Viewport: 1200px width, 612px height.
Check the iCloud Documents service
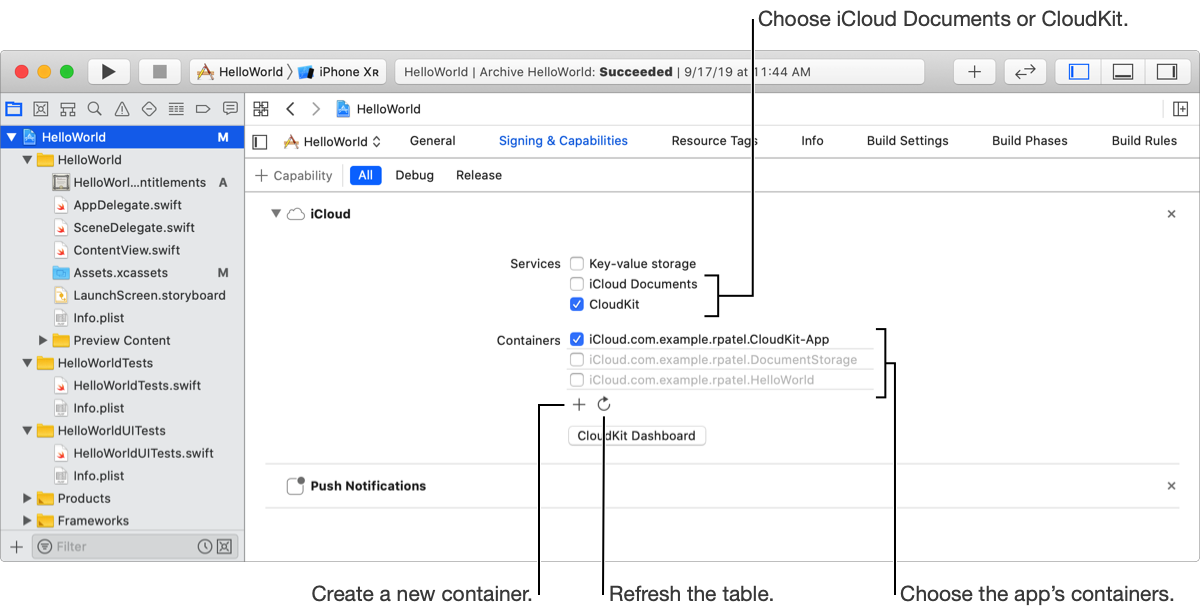coord(577,284)
